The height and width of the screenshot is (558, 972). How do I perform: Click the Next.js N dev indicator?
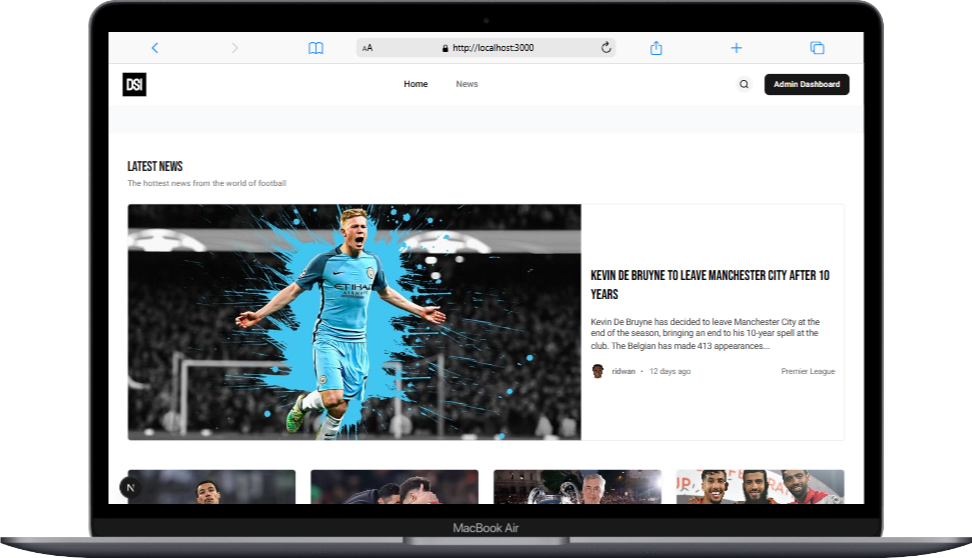(130, 488)
